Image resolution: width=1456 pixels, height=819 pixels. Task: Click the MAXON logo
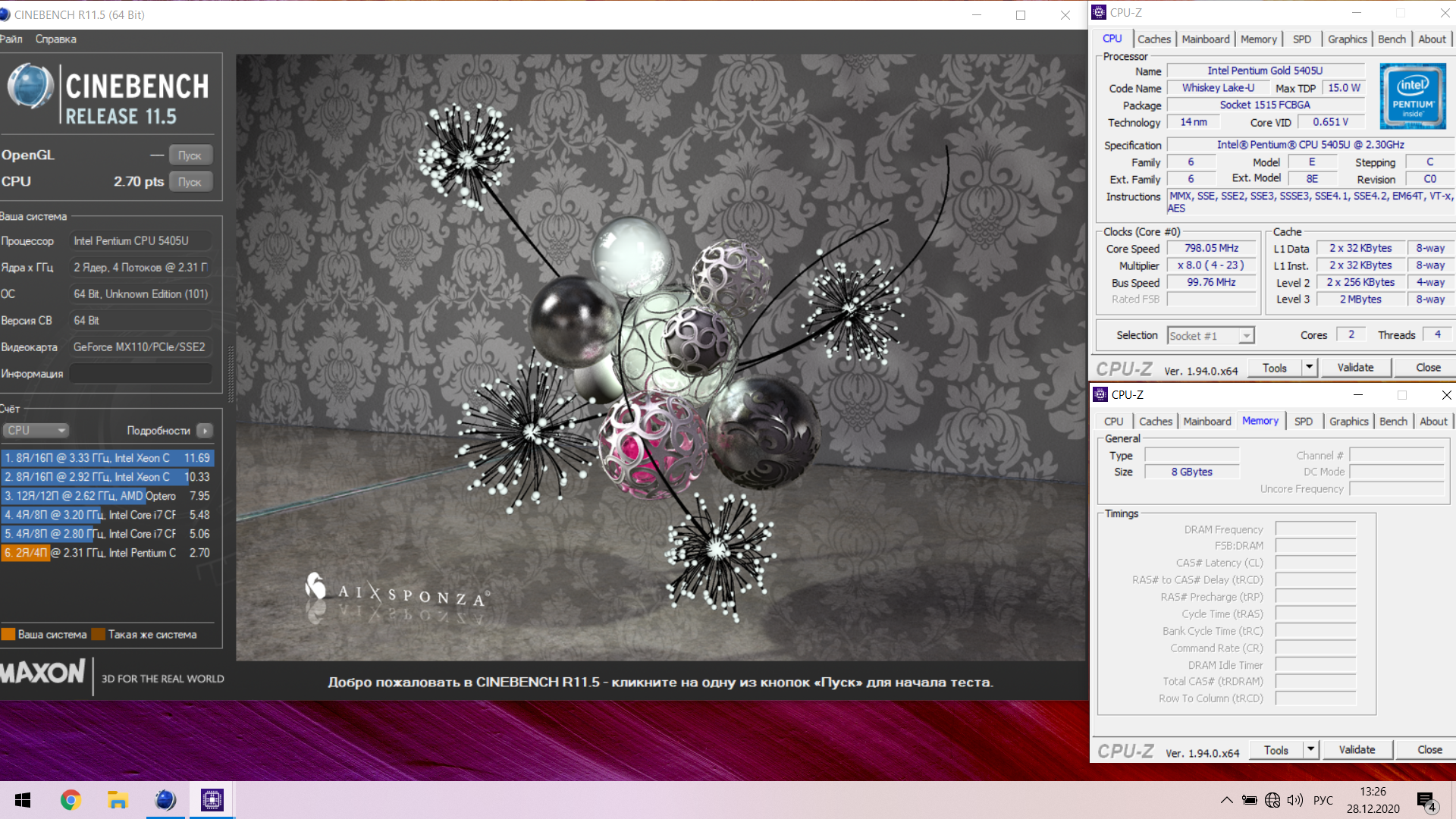click(43, 672)
